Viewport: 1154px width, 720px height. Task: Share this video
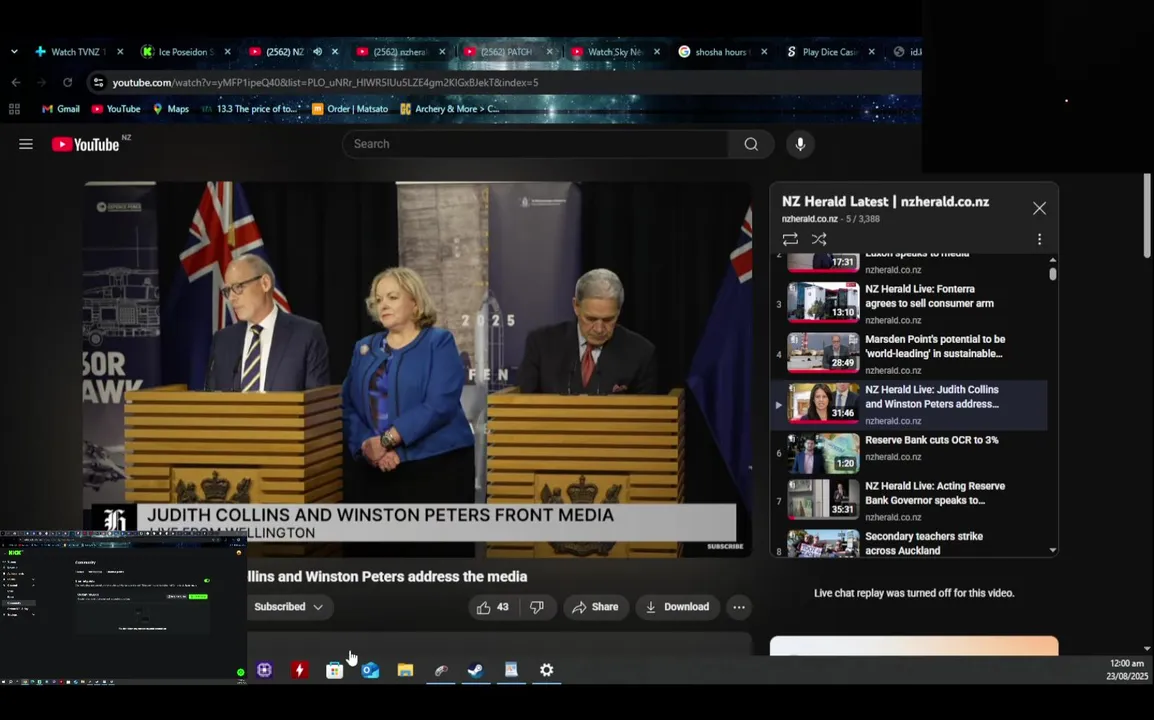(x=596, y=607)
